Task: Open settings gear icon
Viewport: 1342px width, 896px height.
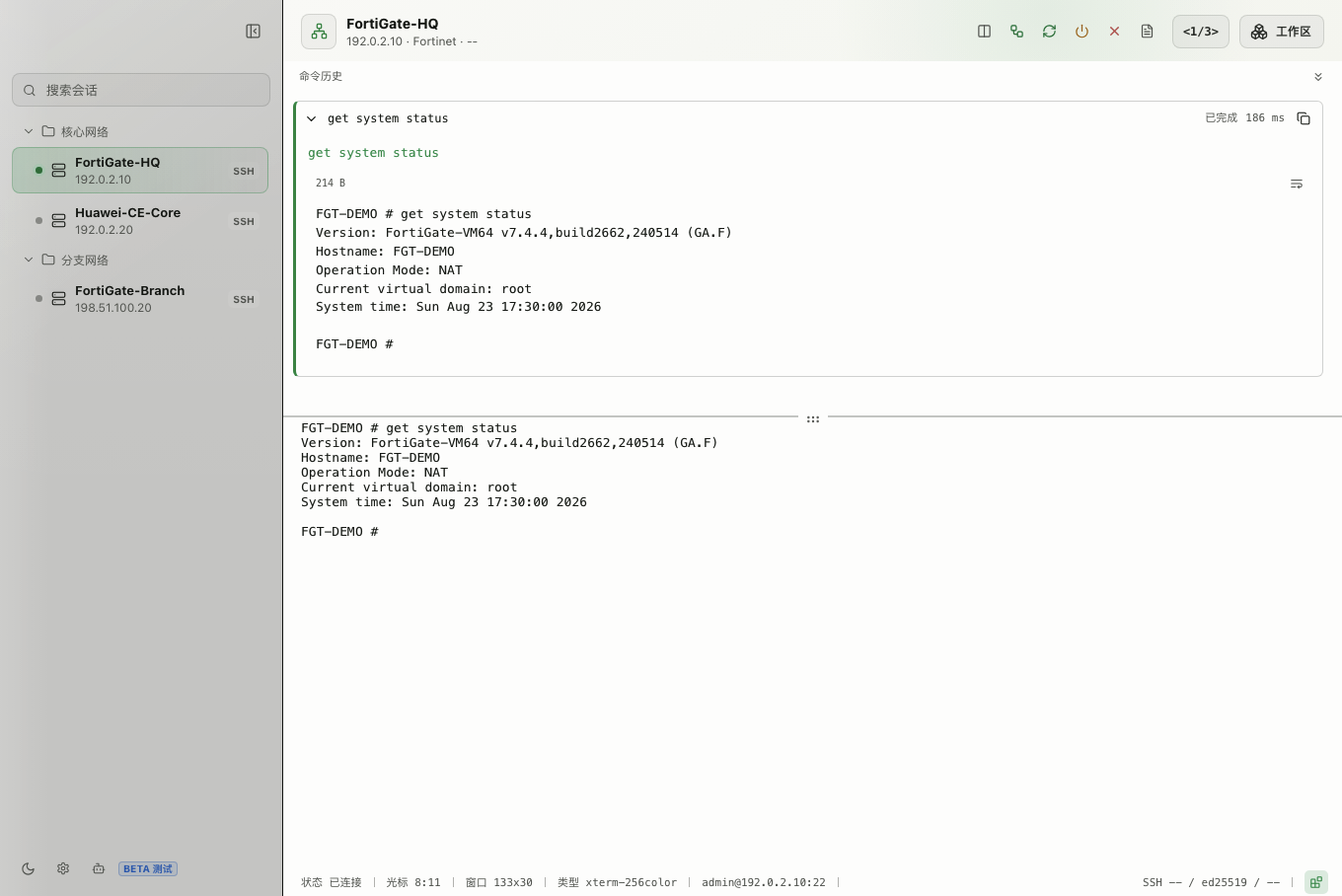Action: pos(63,869)
